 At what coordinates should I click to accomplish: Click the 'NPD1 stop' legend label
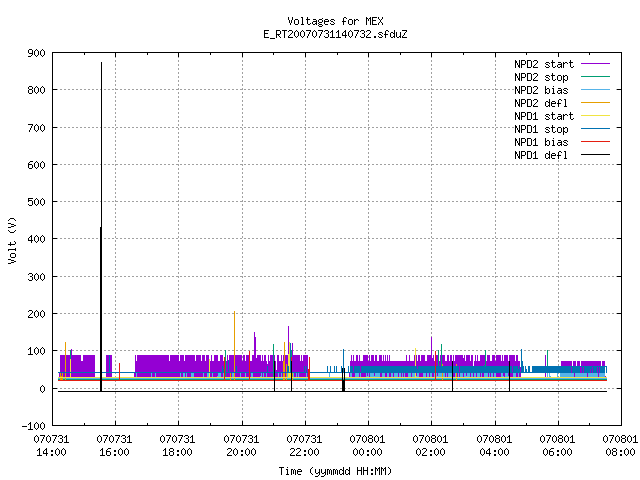pyautogui.click(x=541, y=129)
